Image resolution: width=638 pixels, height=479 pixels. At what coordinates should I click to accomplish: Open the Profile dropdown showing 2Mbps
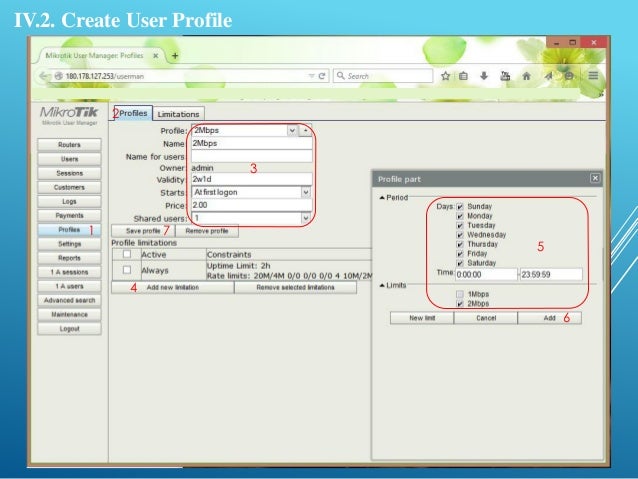pyautogui.click(x=292, y=131)
